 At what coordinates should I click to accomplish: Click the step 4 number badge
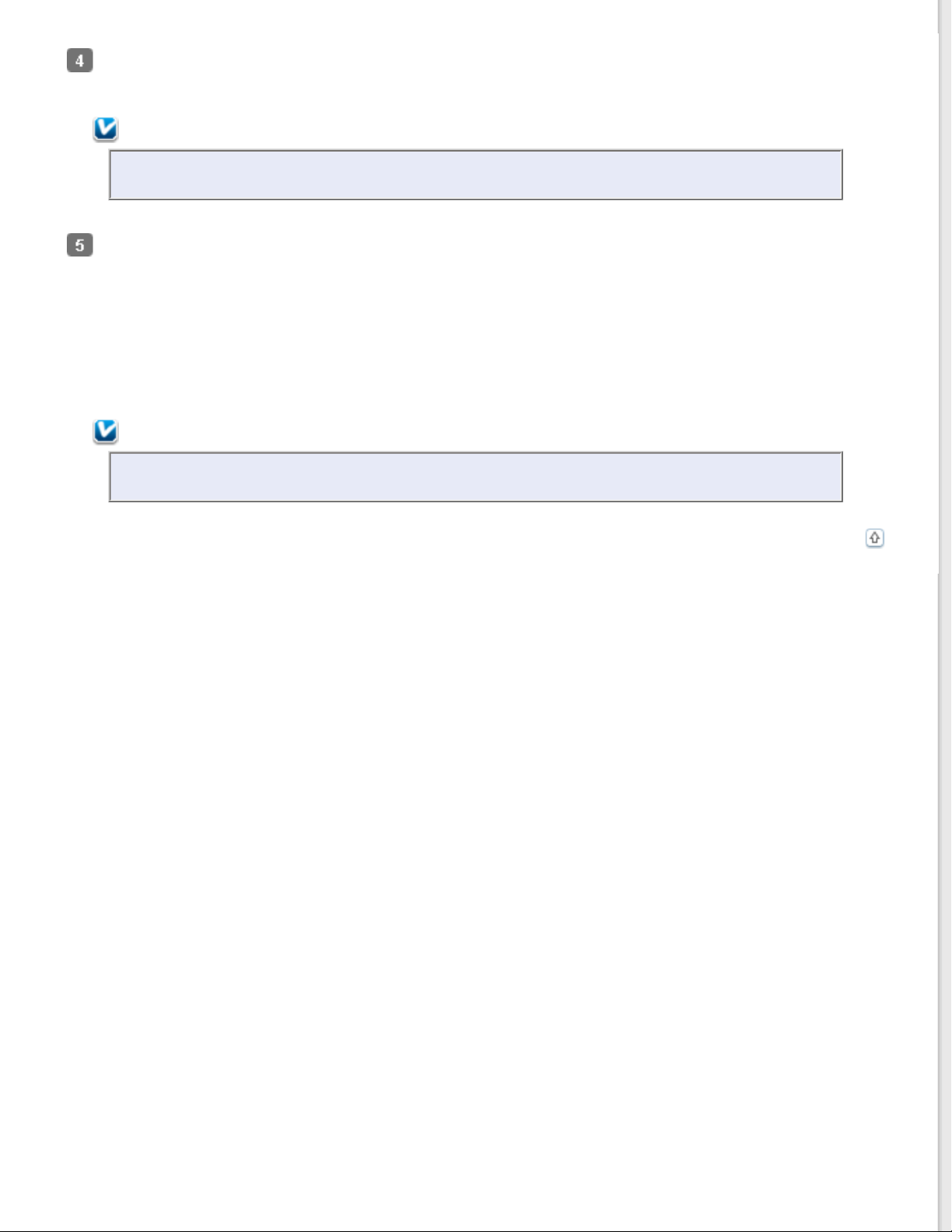tap(80, 61)
